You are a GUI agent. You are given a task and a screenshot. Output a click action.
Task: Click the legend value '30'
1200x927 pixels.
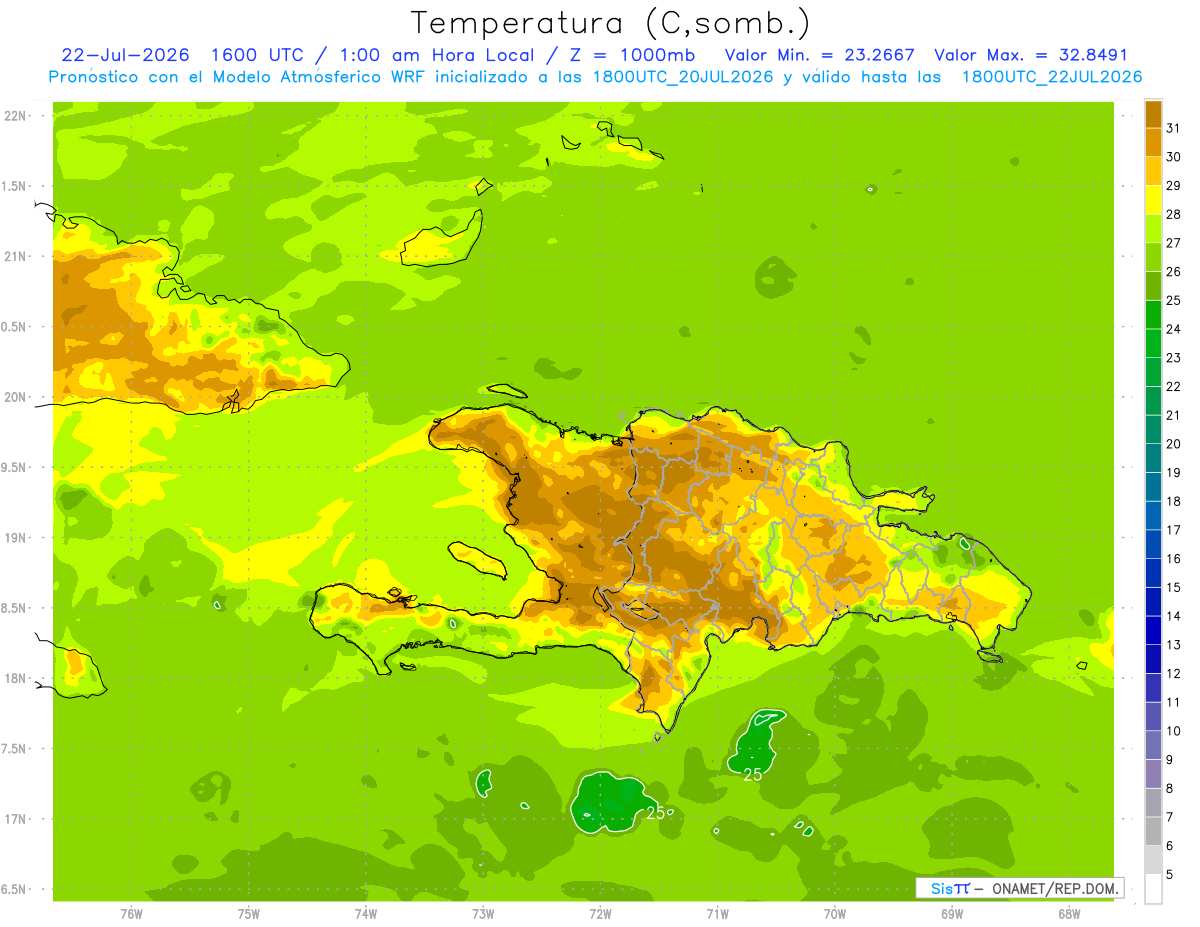(1174, 157)
